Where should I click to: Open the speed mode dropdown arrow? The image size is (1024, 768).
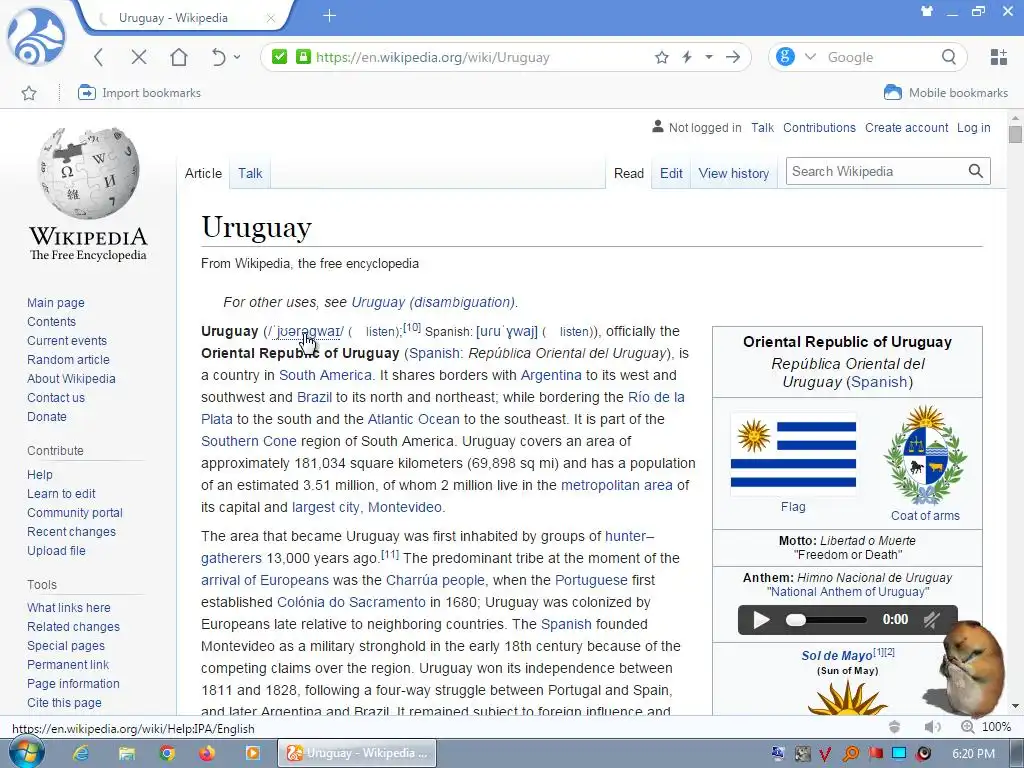click(x=709, y=57)
